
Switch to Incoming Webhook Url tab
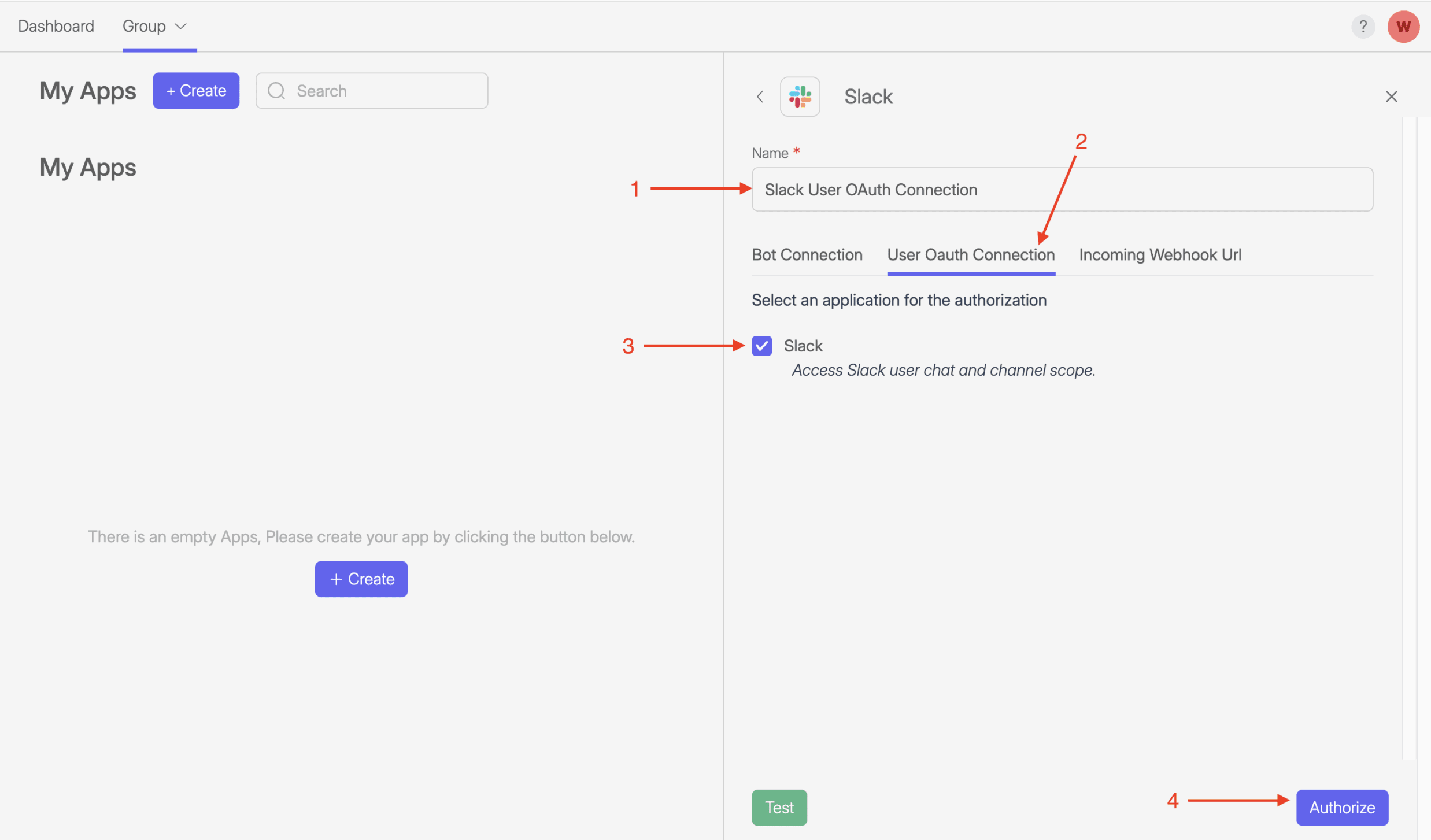point(1159,254)
